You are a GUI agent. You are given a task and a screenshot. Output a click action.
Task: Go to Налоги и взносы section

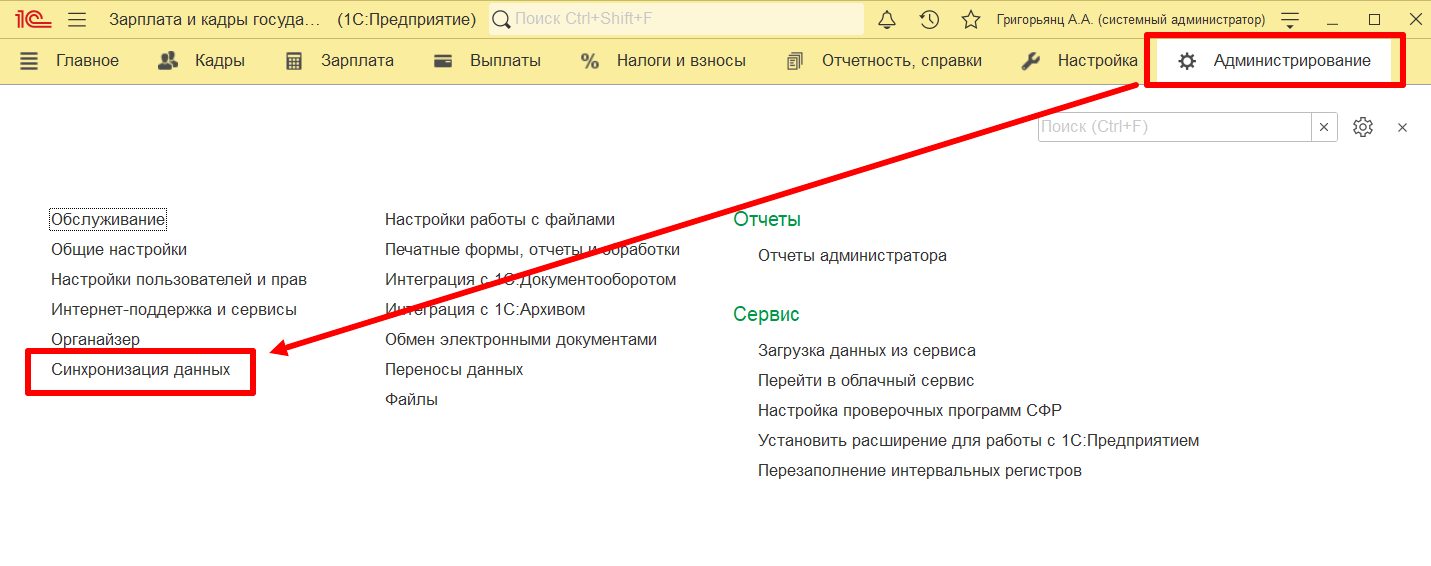click(x=663, y=61)
